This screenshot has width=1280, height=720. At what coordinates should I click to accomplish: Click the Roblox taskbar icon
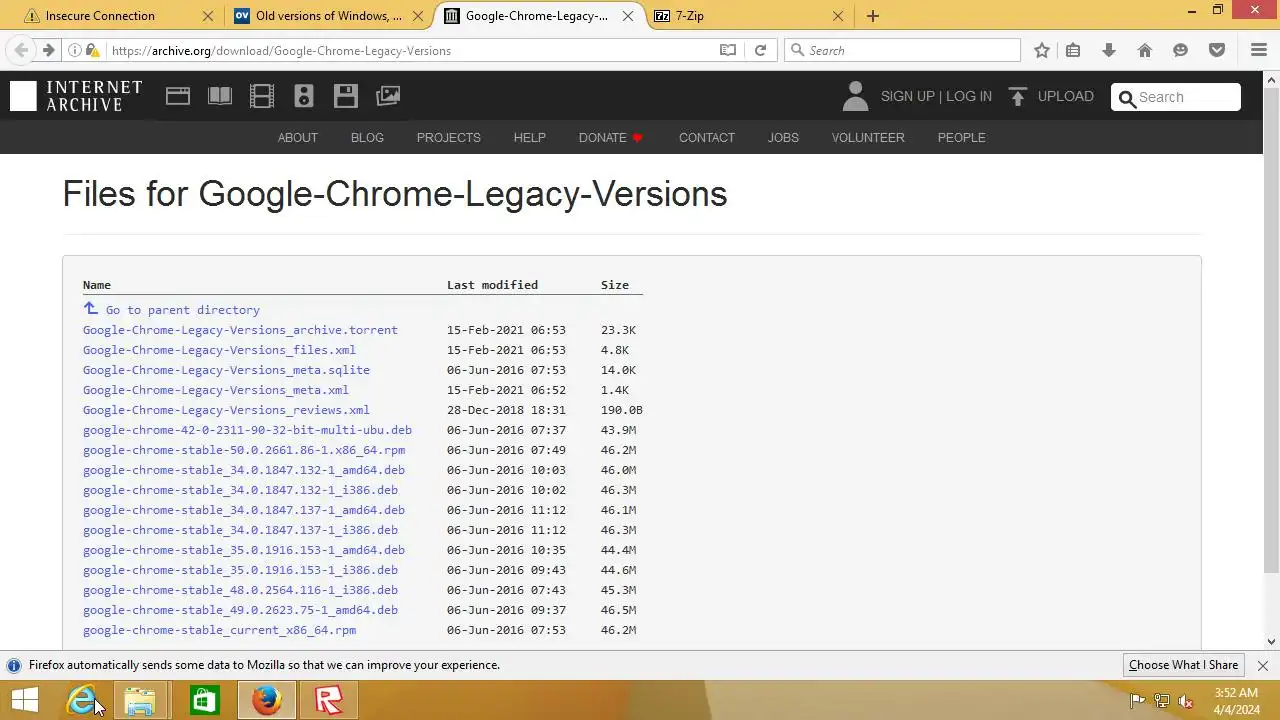click(x=328, y=700)
